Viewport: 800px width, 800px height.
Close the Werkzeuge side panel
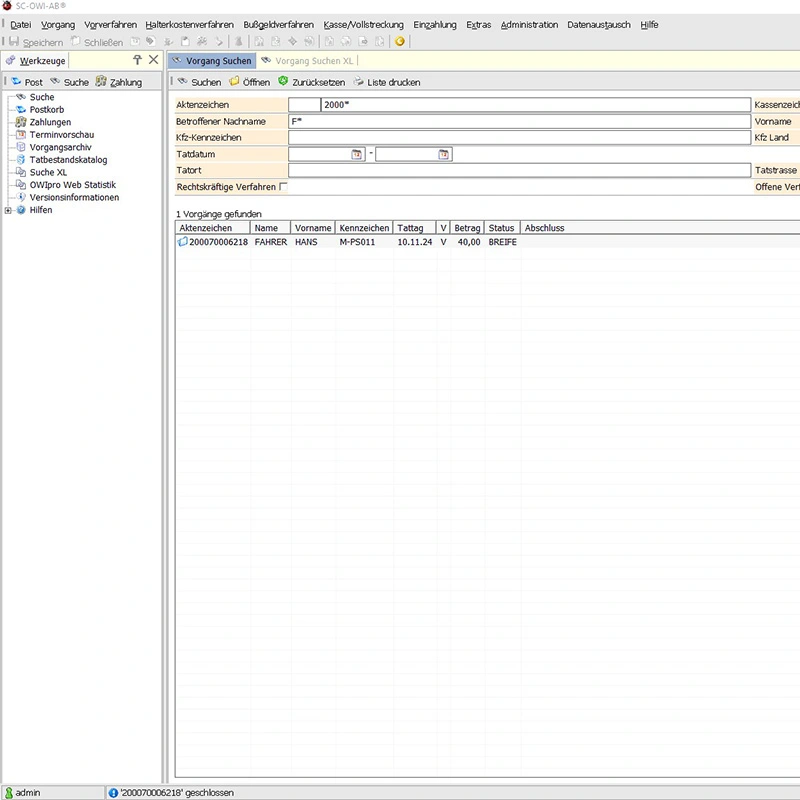(x=153, y=60)
